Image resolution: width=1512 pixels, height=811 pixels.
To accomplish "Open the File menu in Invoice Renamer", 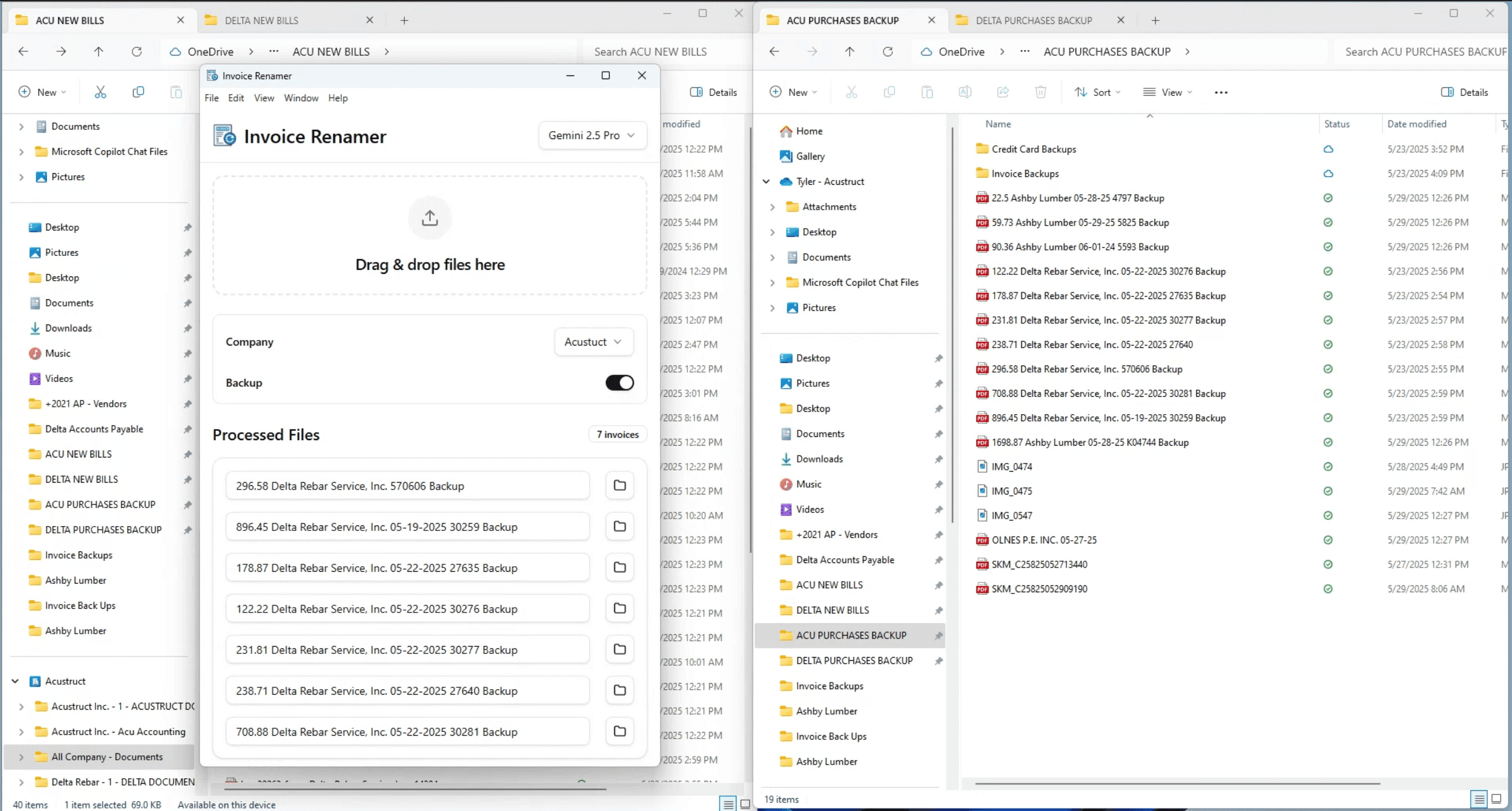I will [211, 98].
